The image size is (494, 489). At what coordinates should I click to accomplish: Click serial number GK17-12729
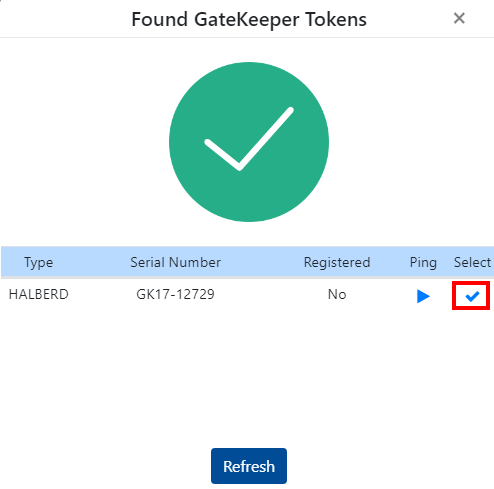tap(175, 295)
